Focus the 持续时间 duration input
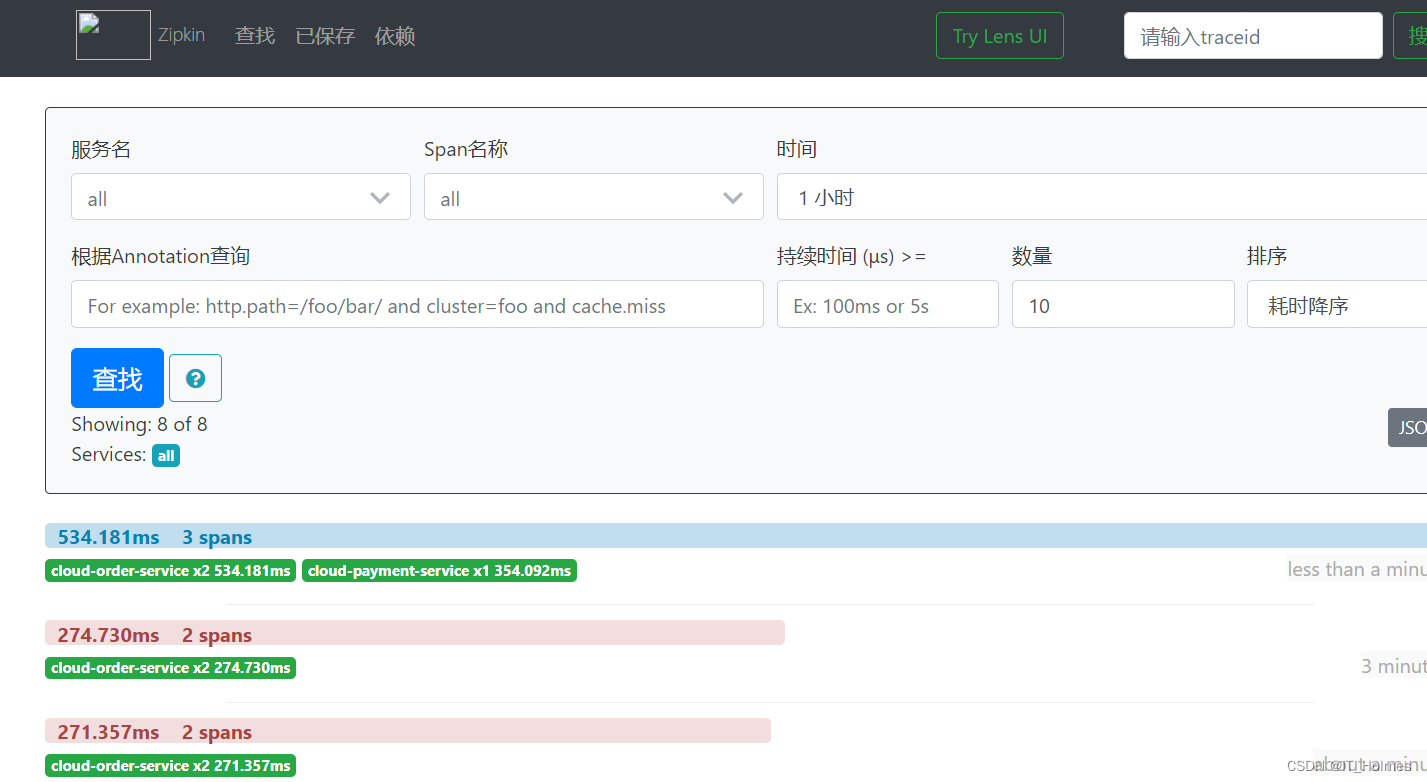1427x782 pixels. (887, 304)
